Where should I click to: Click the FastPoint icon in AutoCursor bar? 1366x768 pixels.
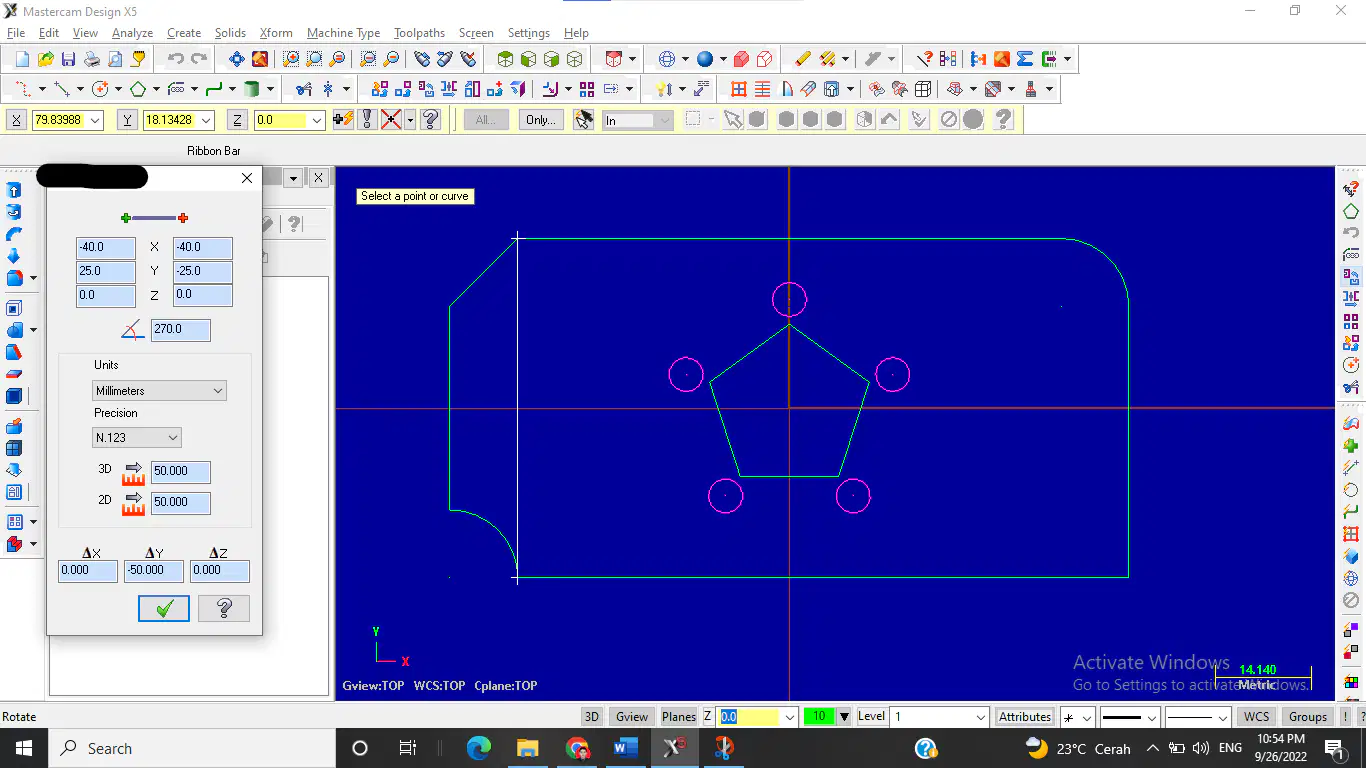[x=343, y=119]
